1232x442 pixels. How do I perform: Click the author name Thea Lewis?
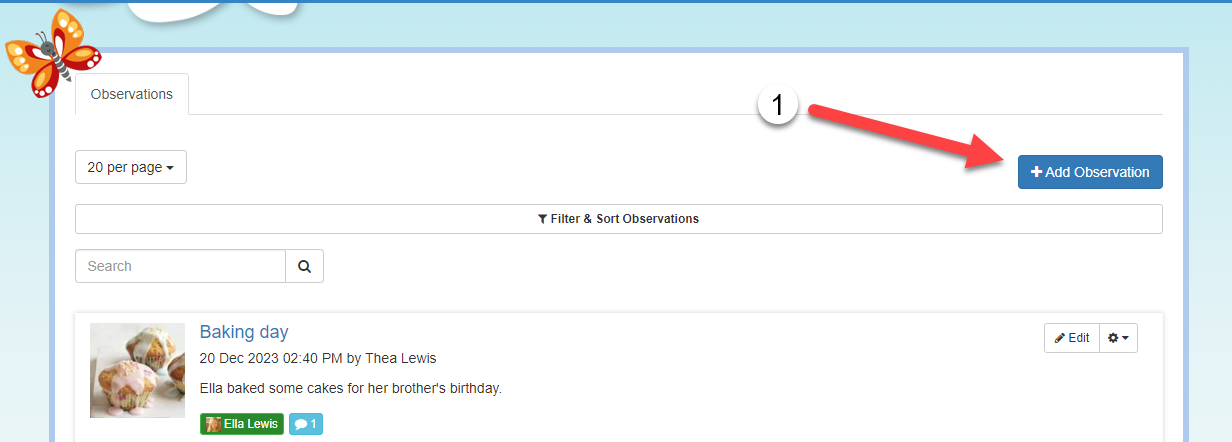400,358
